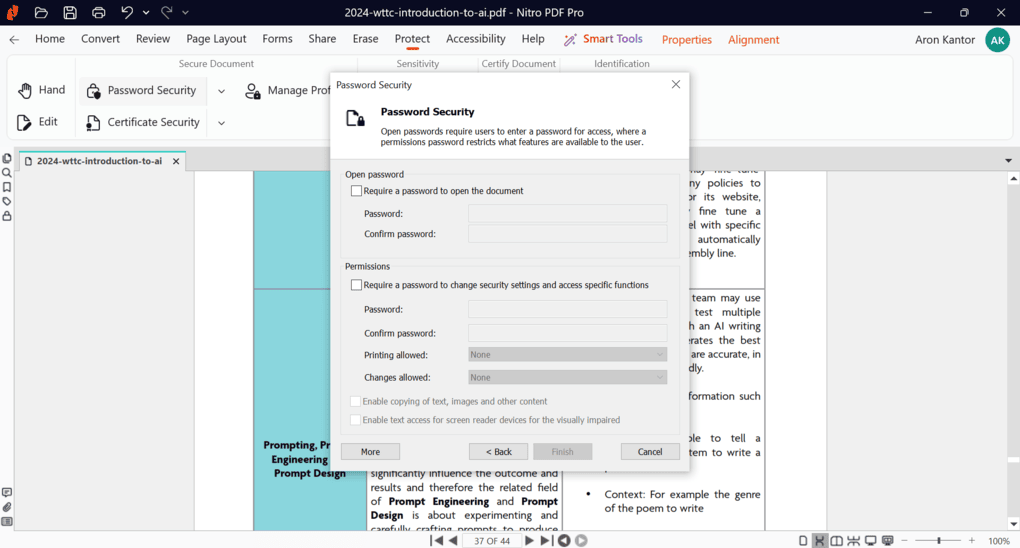
Task: Print the document via the printer icon
Action: 98,12
